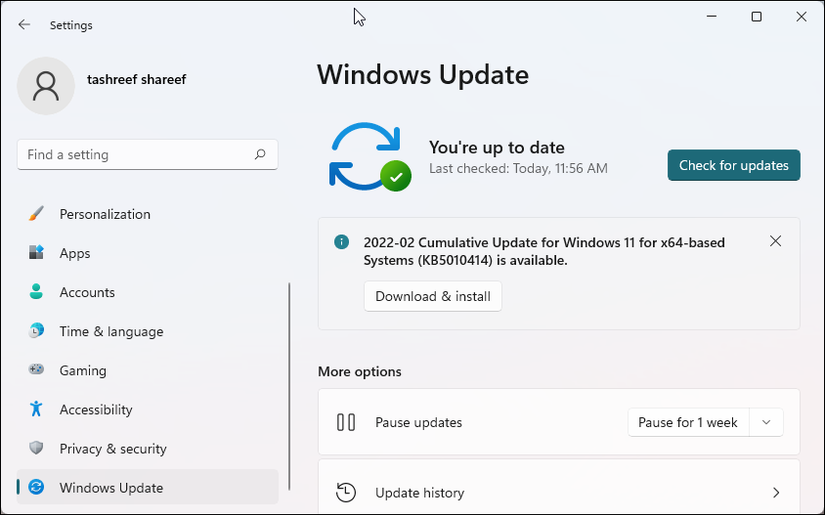Select Windows Update in the sidebar

click(111, 487)
